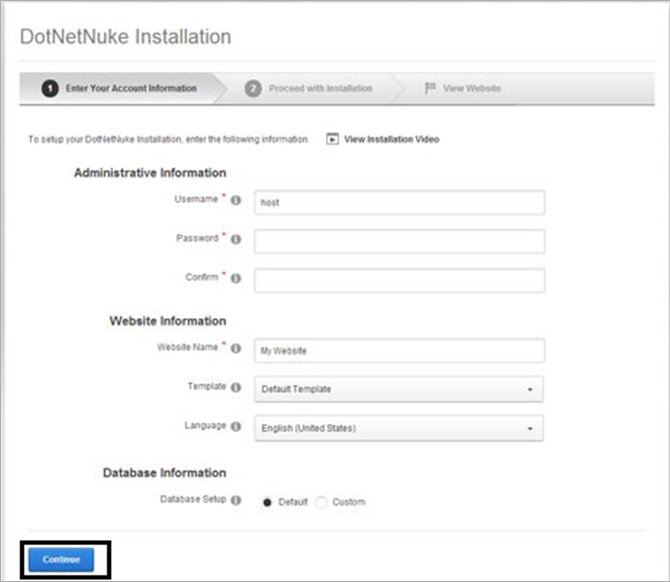Click the installation video play icon
Screen dimensions: 670x582
332,139
